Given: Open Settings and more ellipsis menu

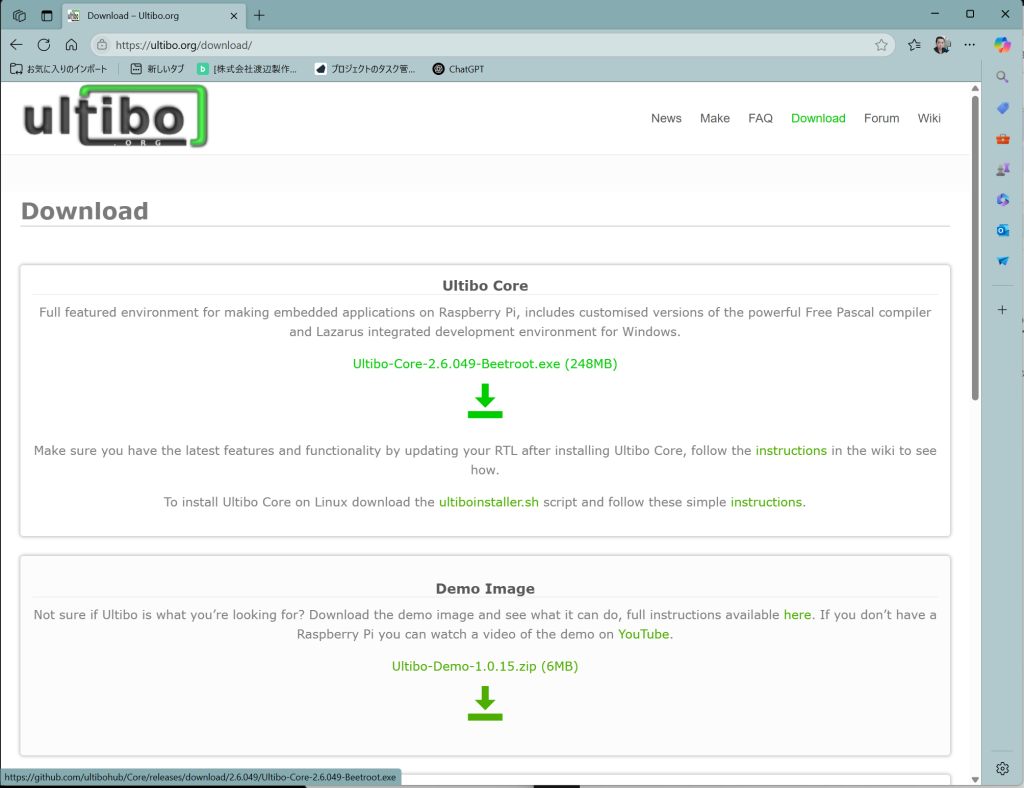Looking at the screenshot, I should pyautogui.click(x=970, y=45).
